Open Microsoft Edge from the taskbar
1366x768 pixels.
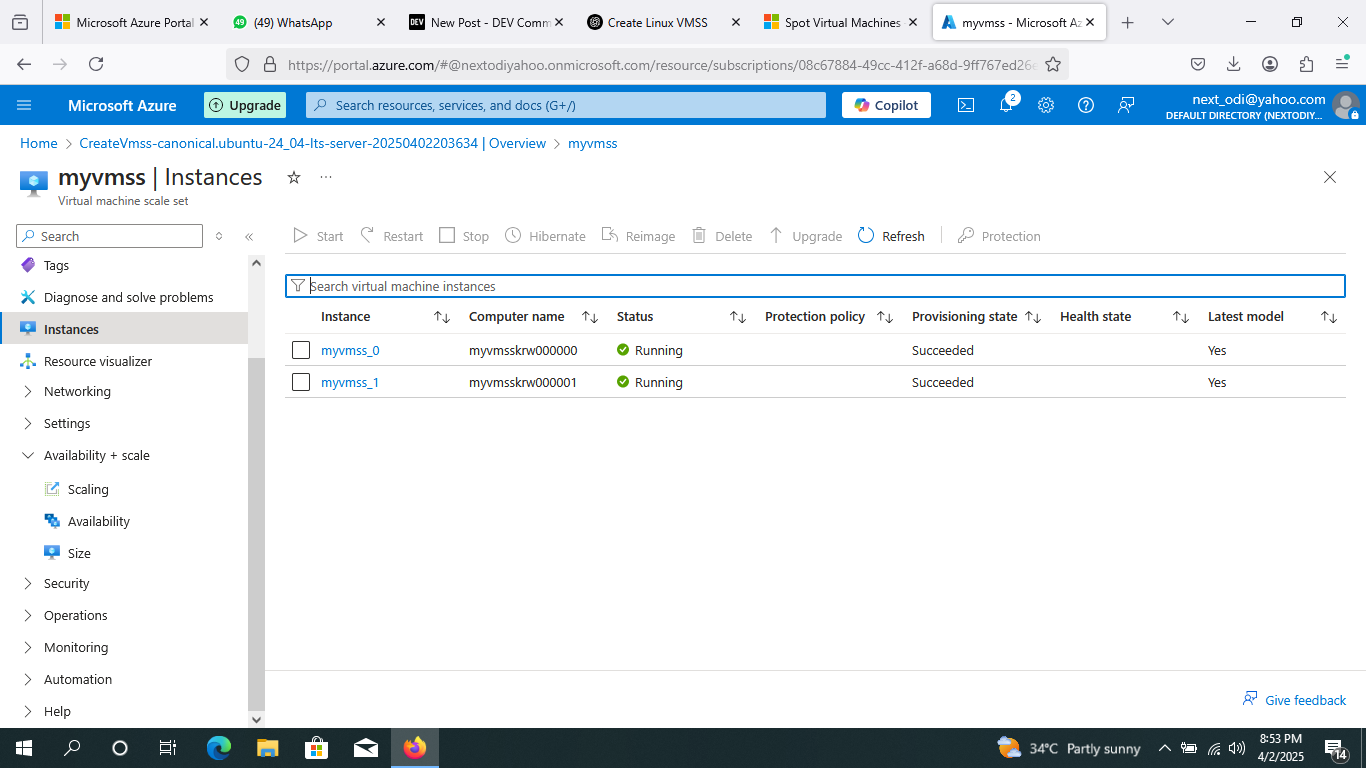pyautogui.click(x=219, y=748)
